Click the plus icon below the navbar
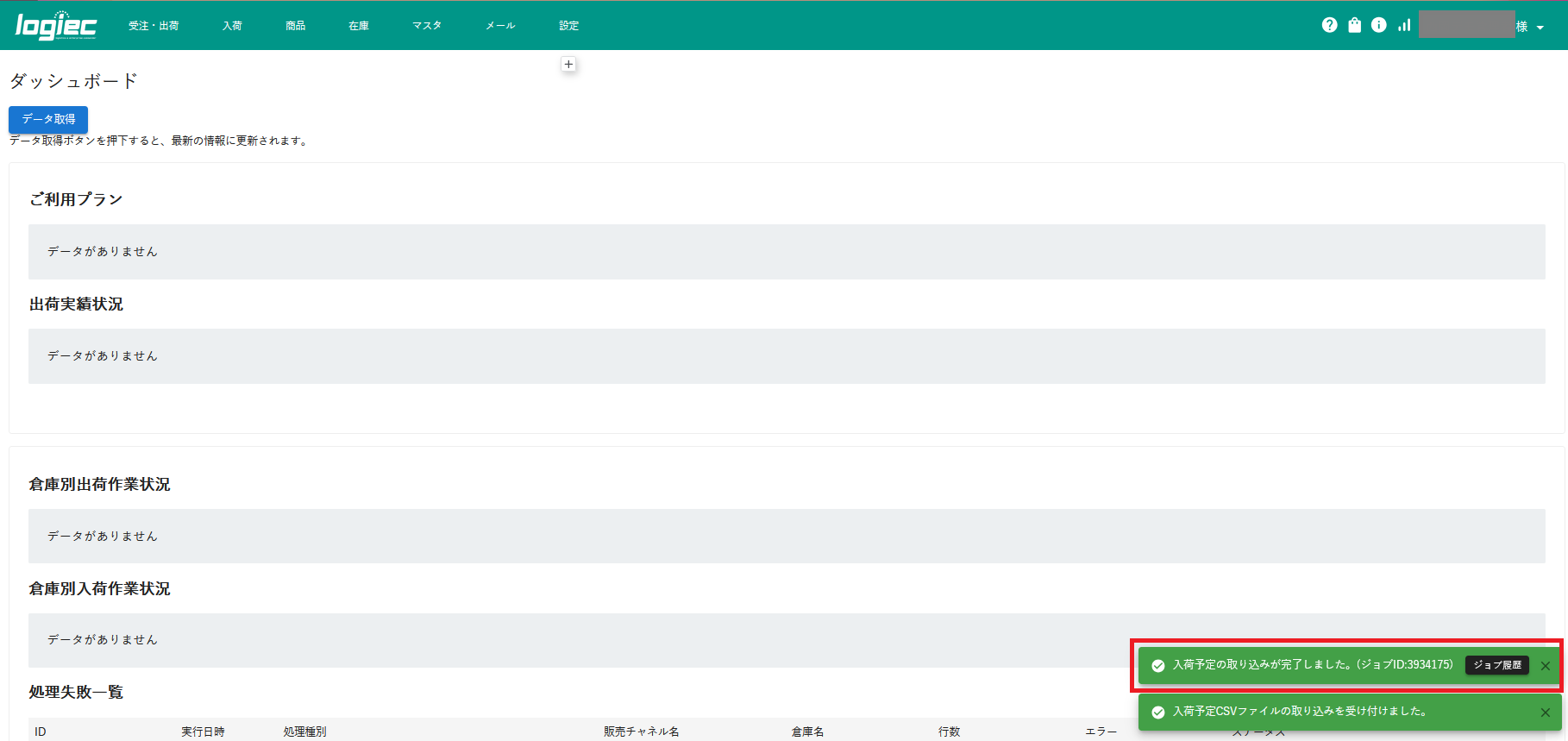The image size is (1568, 741). 568,65
